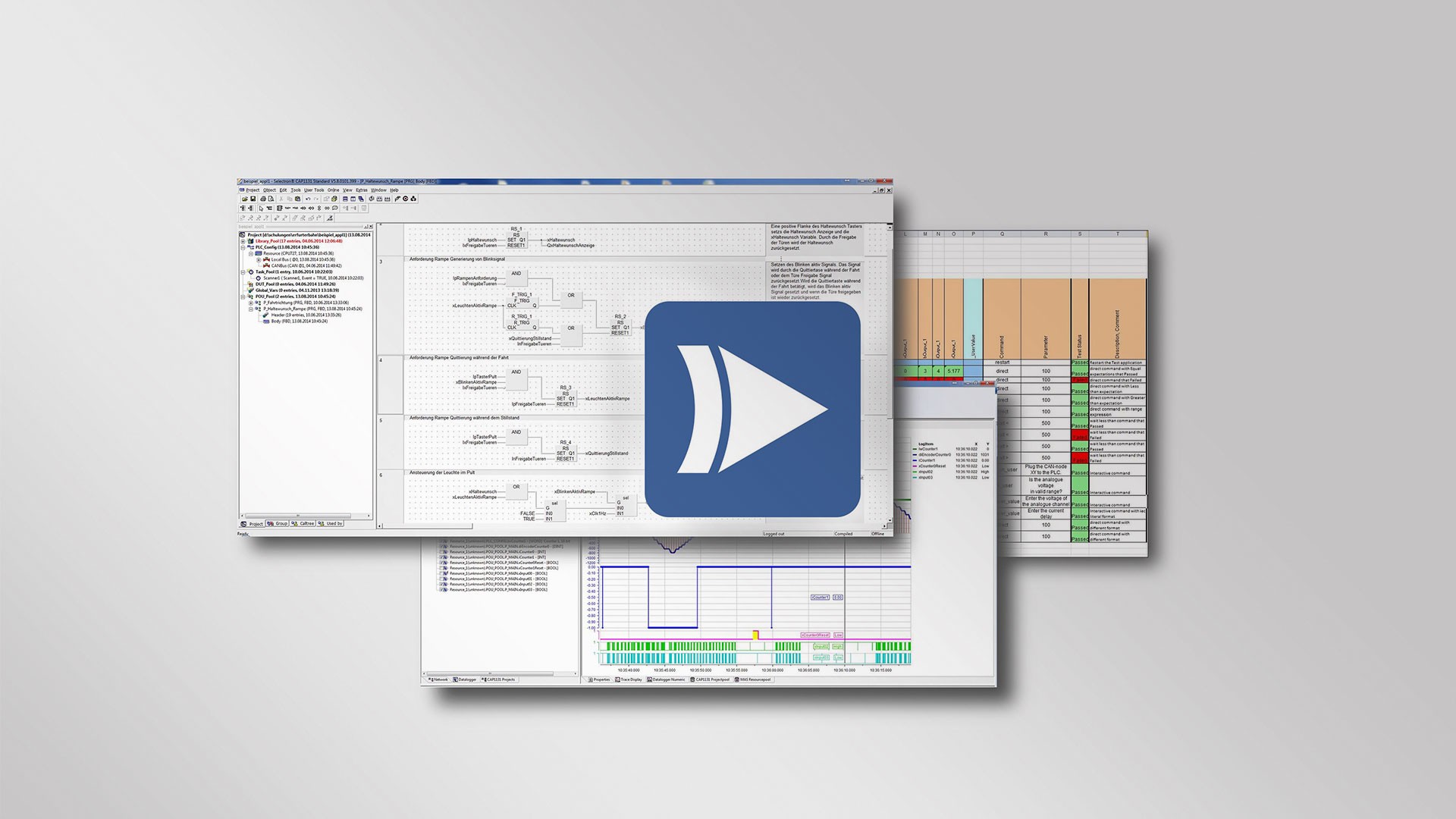Click the Undo toolbar icon
The width and height of the screenshot is (1456, 819).
tap(308, 199)
